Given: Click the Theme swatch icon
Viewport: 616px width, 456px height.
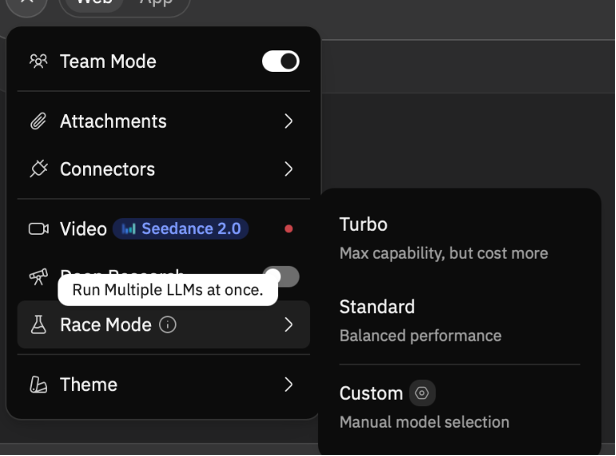Looking at the screenshot, I should (38, 385).
